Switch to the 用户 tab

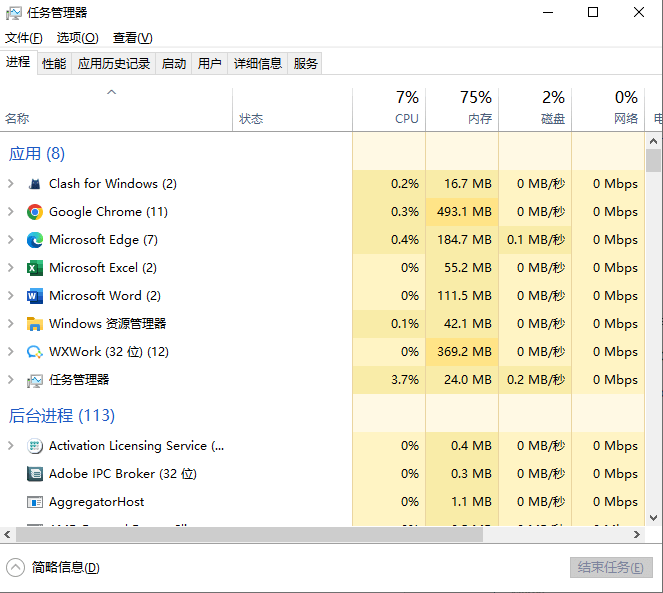pos(210,64)
